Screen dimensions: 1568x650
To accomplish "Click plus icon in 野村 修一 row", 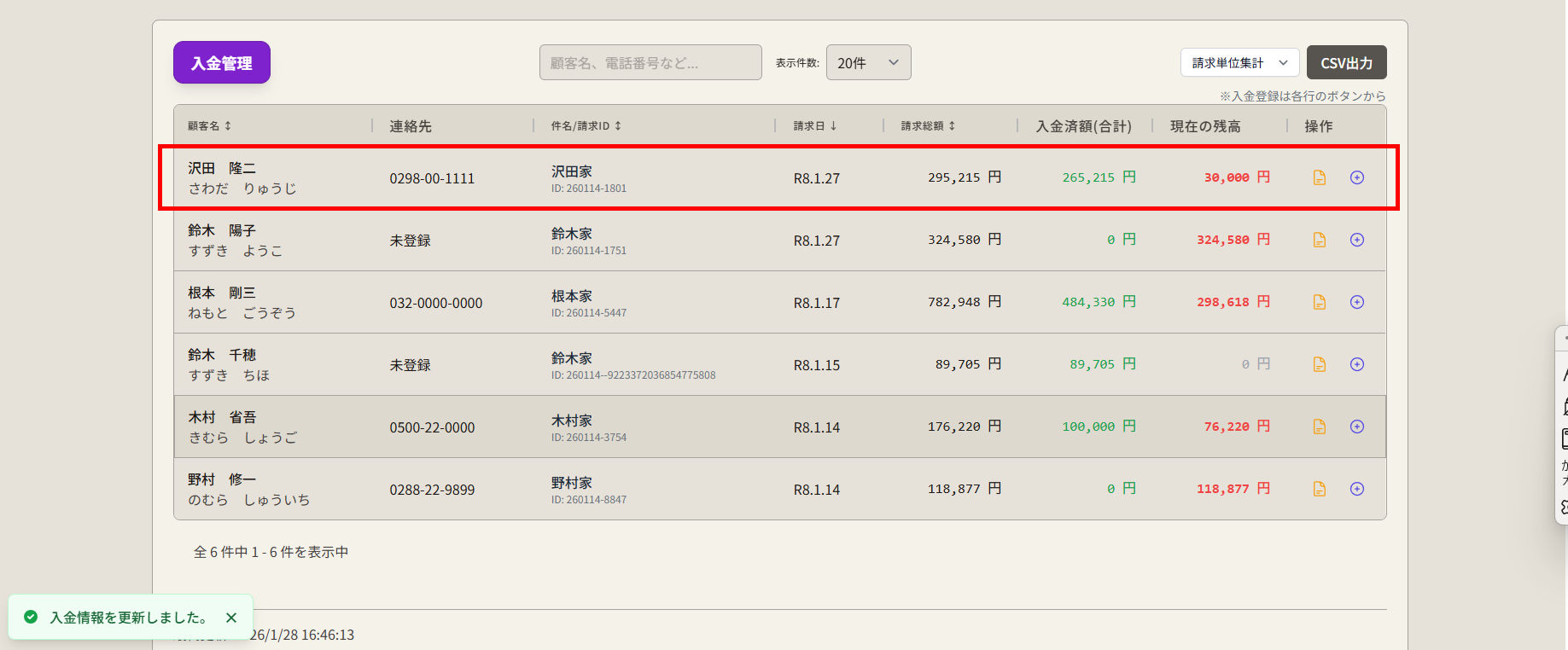I will (1356, 489).
